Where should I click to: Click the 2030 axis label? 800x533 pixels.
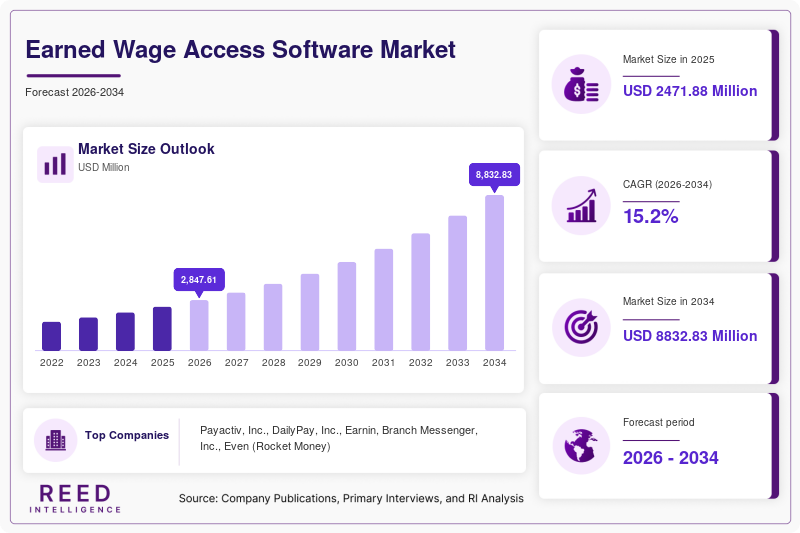[347, 363]
